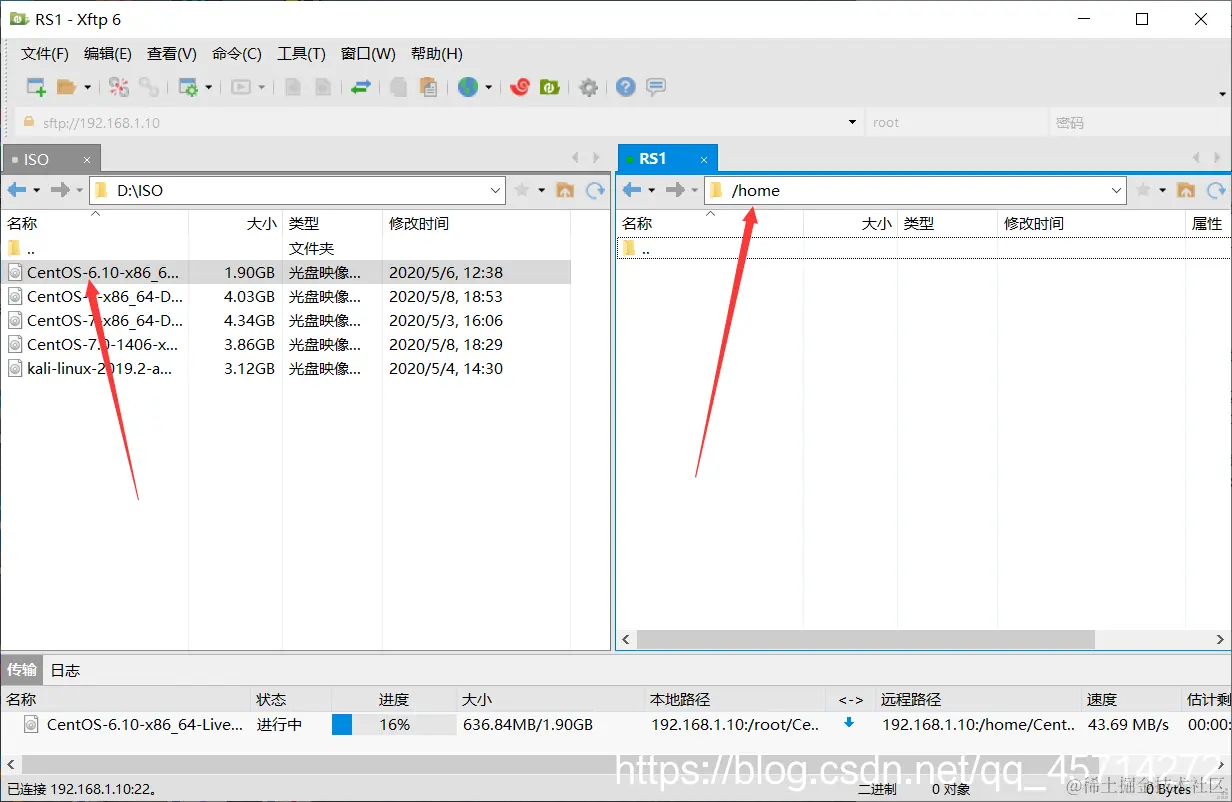The height and width of the screenshot is (802, 1232).
Task: Go to parent folder in local pane
Action: click(x=565, y=190)
